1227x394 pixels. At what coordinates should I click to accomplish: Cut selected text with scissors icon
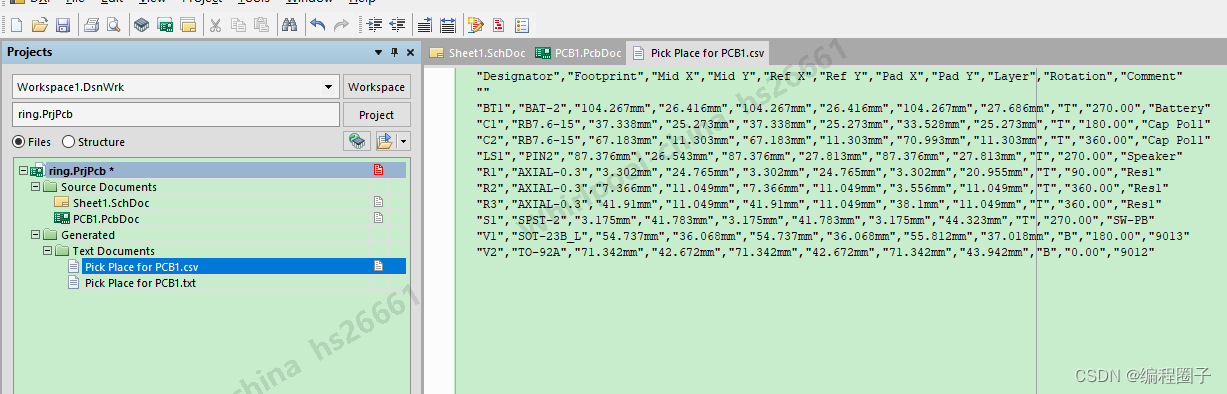click(x=215, y=25)
